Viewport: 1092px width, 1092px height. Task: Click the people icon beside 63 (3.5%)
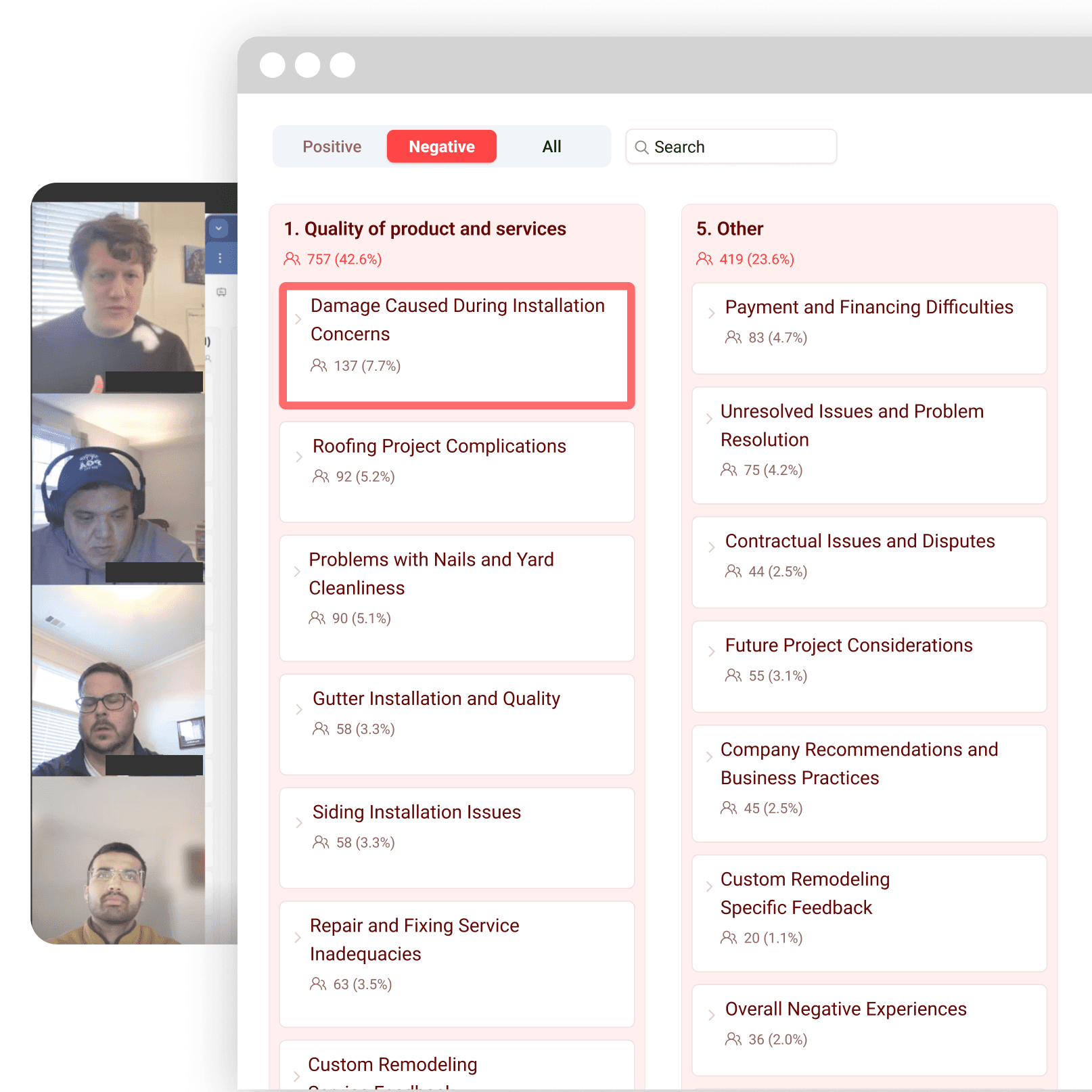tap(318, 984)
